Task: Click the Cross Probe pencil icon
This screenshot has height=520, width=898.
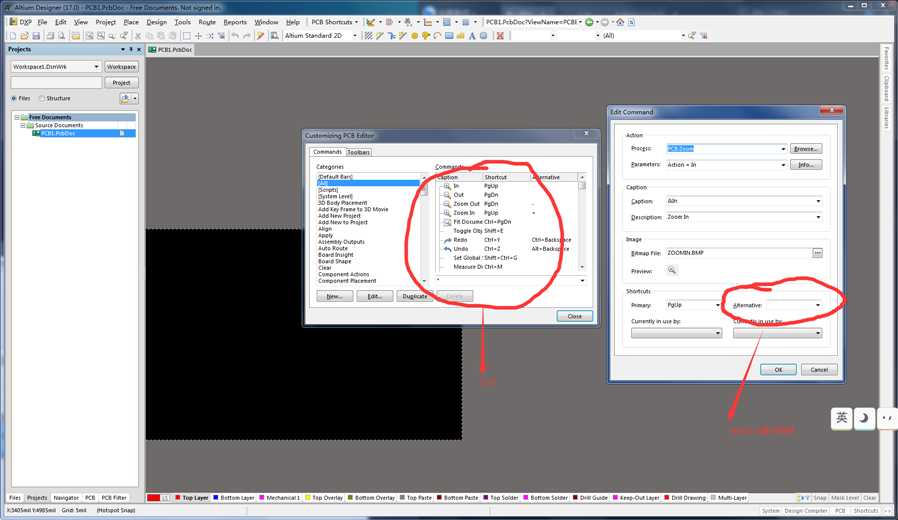Action: [x=260, y=36]
